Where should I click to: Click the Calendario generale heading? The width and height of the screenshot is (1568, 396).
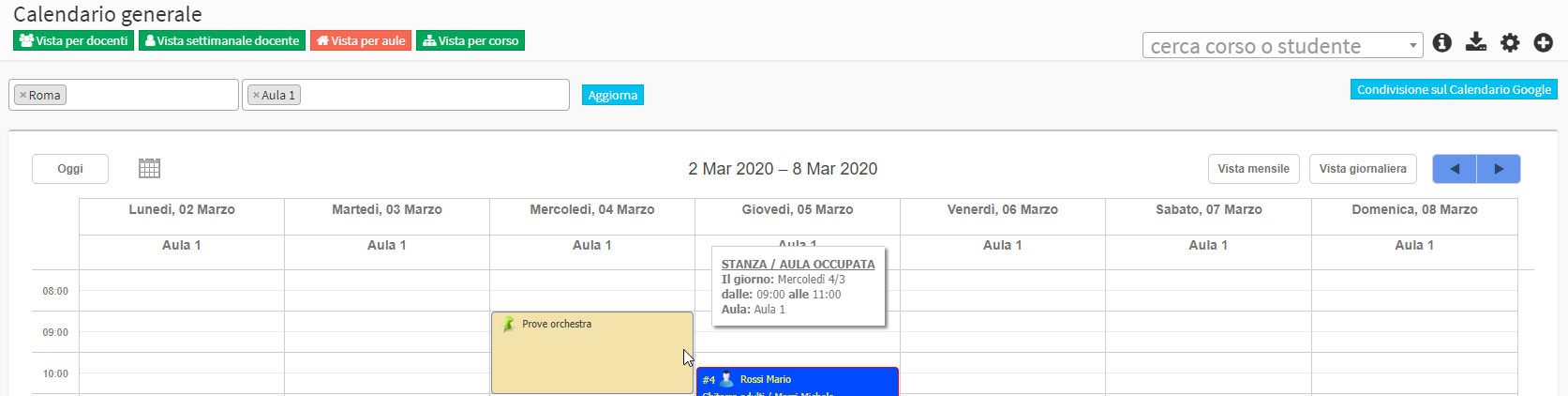point(108,14)
